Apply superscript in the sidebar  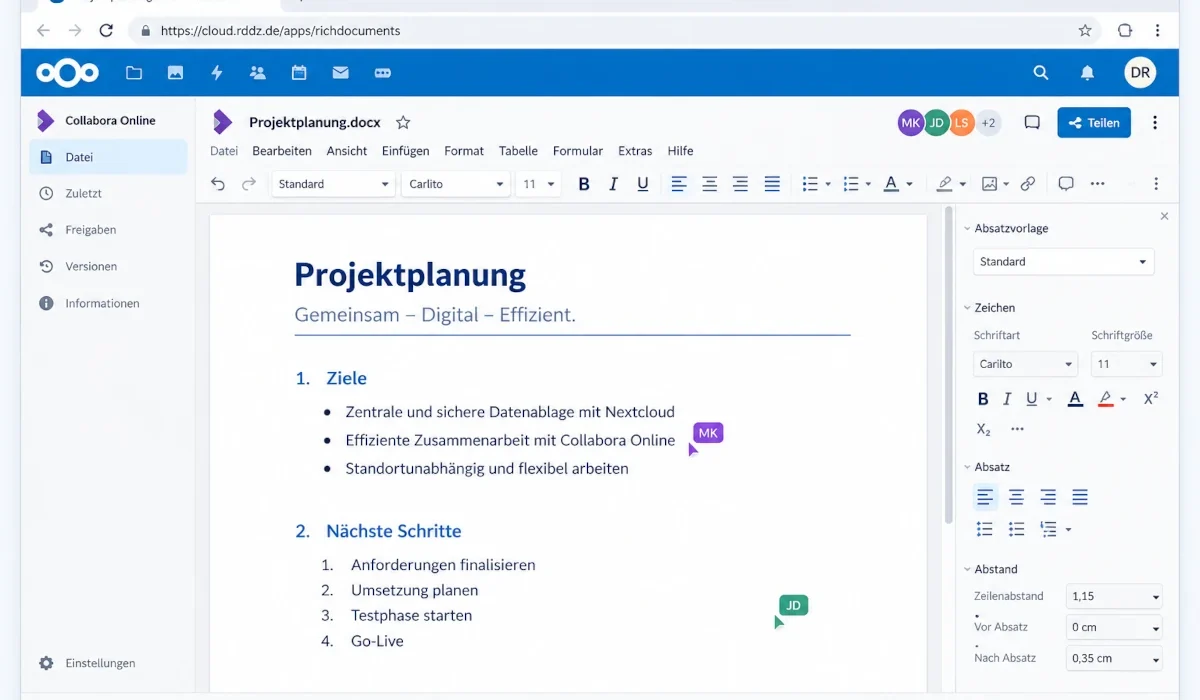[1150, 398]
